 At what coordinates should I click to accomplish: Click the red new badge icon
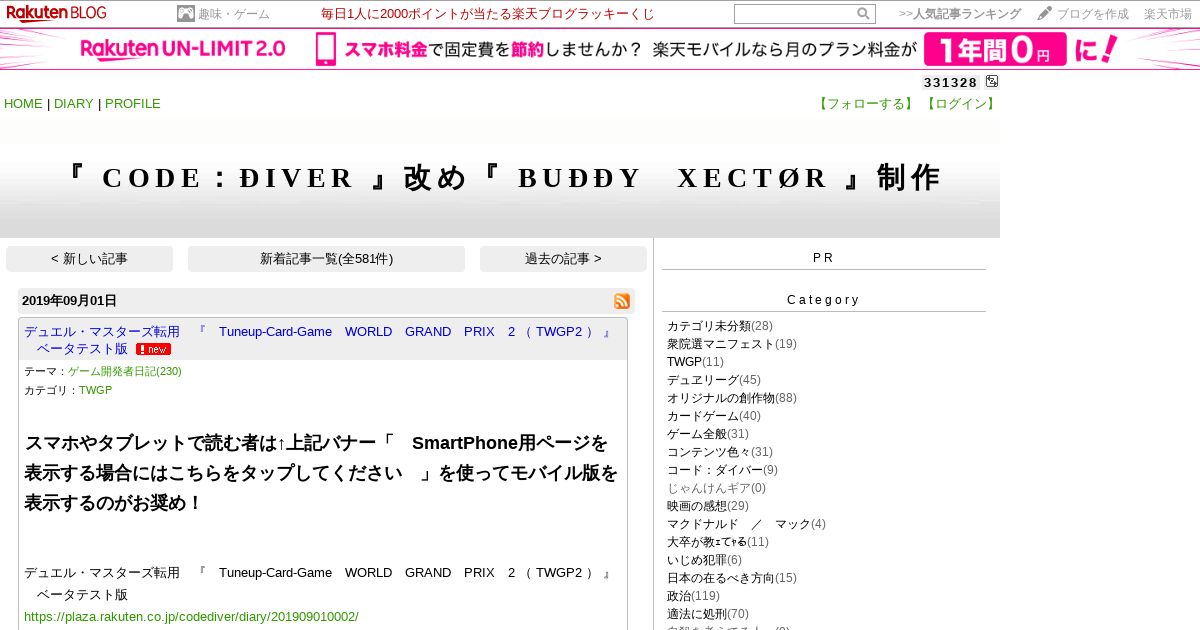point(153,349)
